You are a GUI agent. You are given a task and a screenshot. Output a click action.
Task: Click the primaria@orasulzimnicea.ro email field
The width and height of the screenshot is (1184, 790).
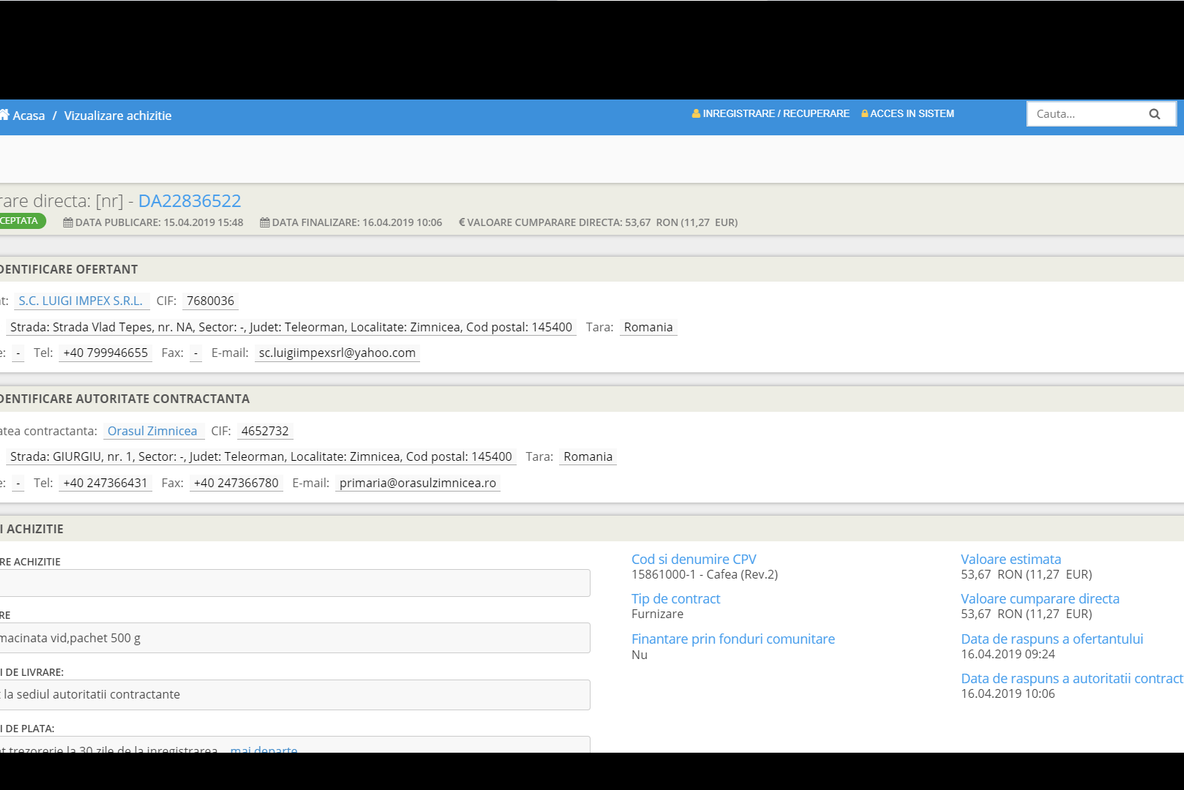coord(418,483)
